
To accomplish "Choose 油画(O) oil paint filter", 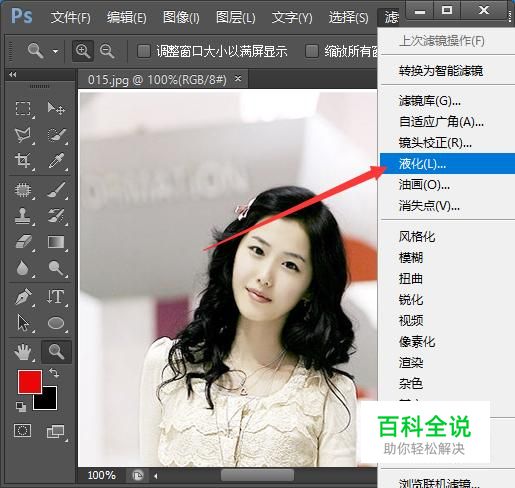I will pos(447,185).
